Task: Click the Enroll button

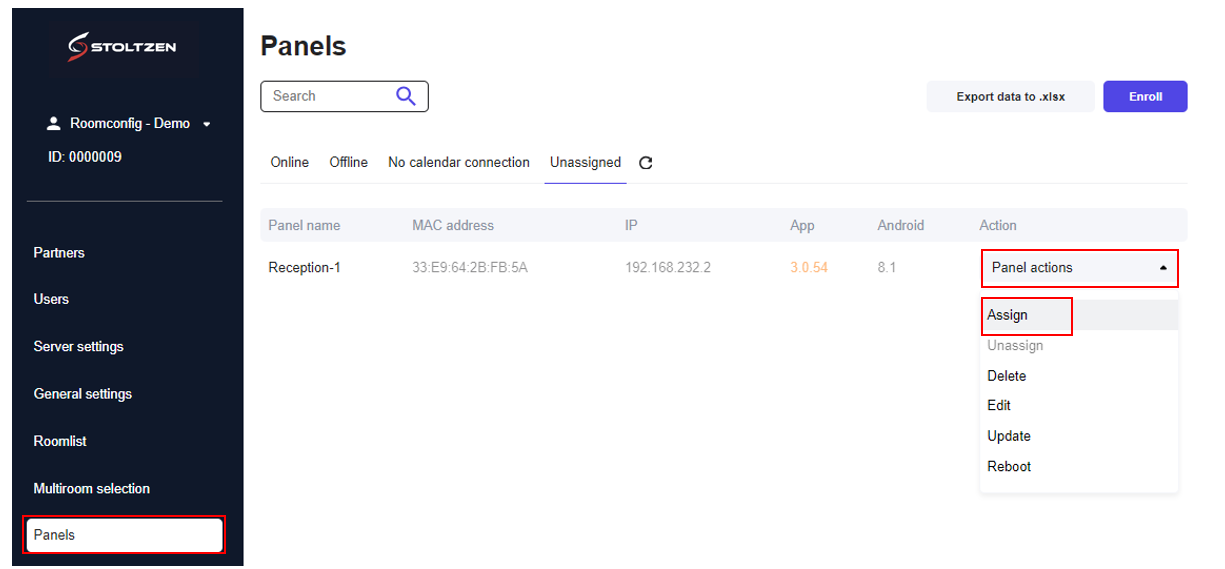Action: click(x=1145, y=97)
